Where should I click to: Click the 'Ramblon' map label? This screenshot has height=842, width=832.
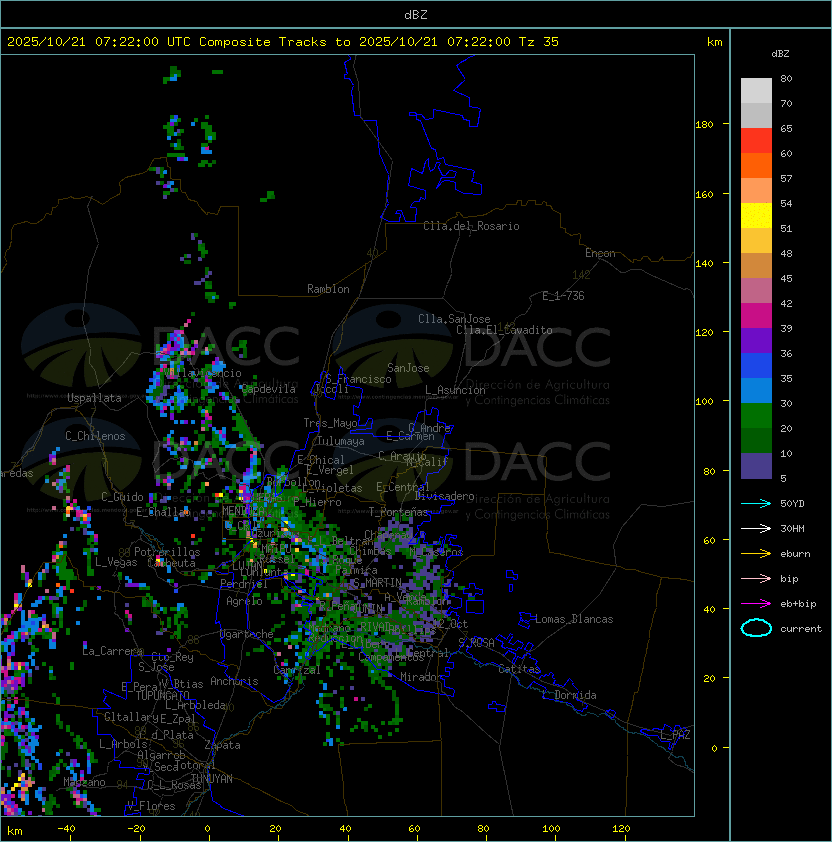point(328,289)
